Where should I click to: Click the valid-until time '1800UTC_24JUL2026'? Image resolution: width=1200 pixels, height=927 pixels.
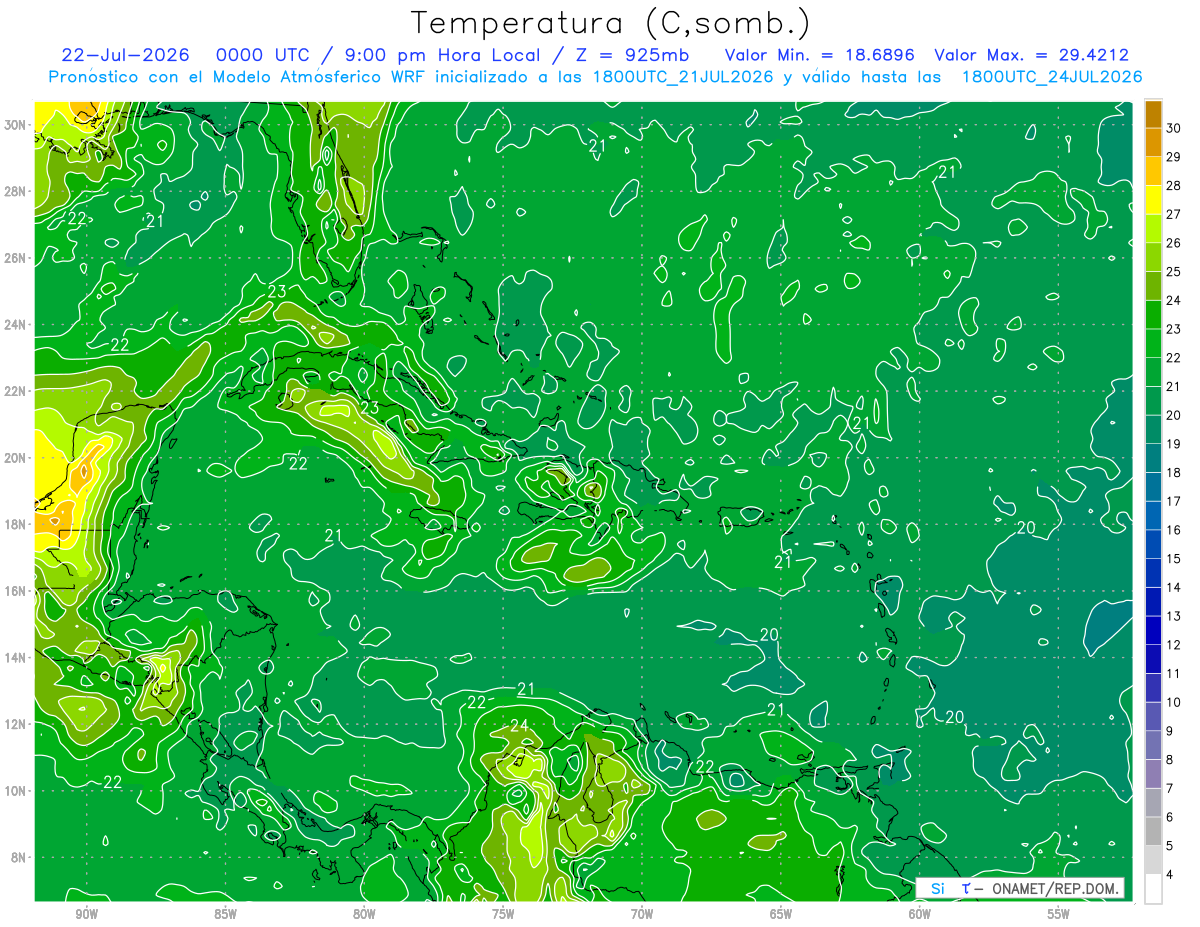pos(1052,76)
